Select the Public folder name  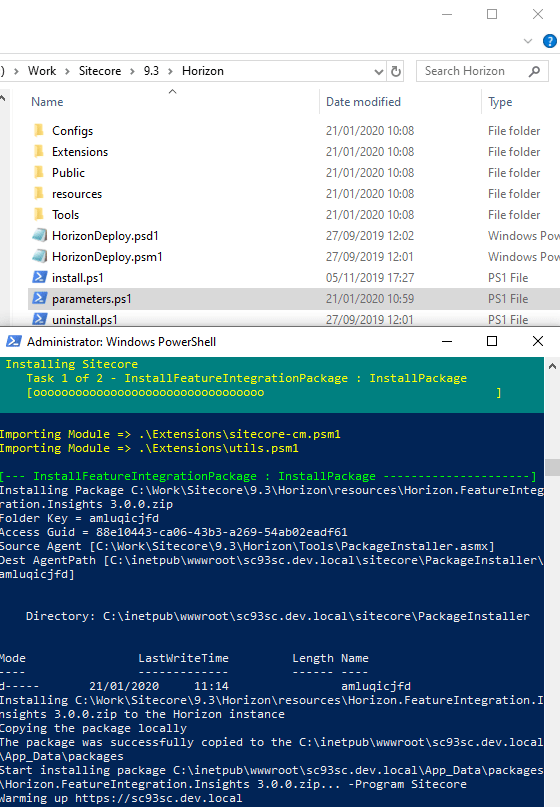(68, 173)
